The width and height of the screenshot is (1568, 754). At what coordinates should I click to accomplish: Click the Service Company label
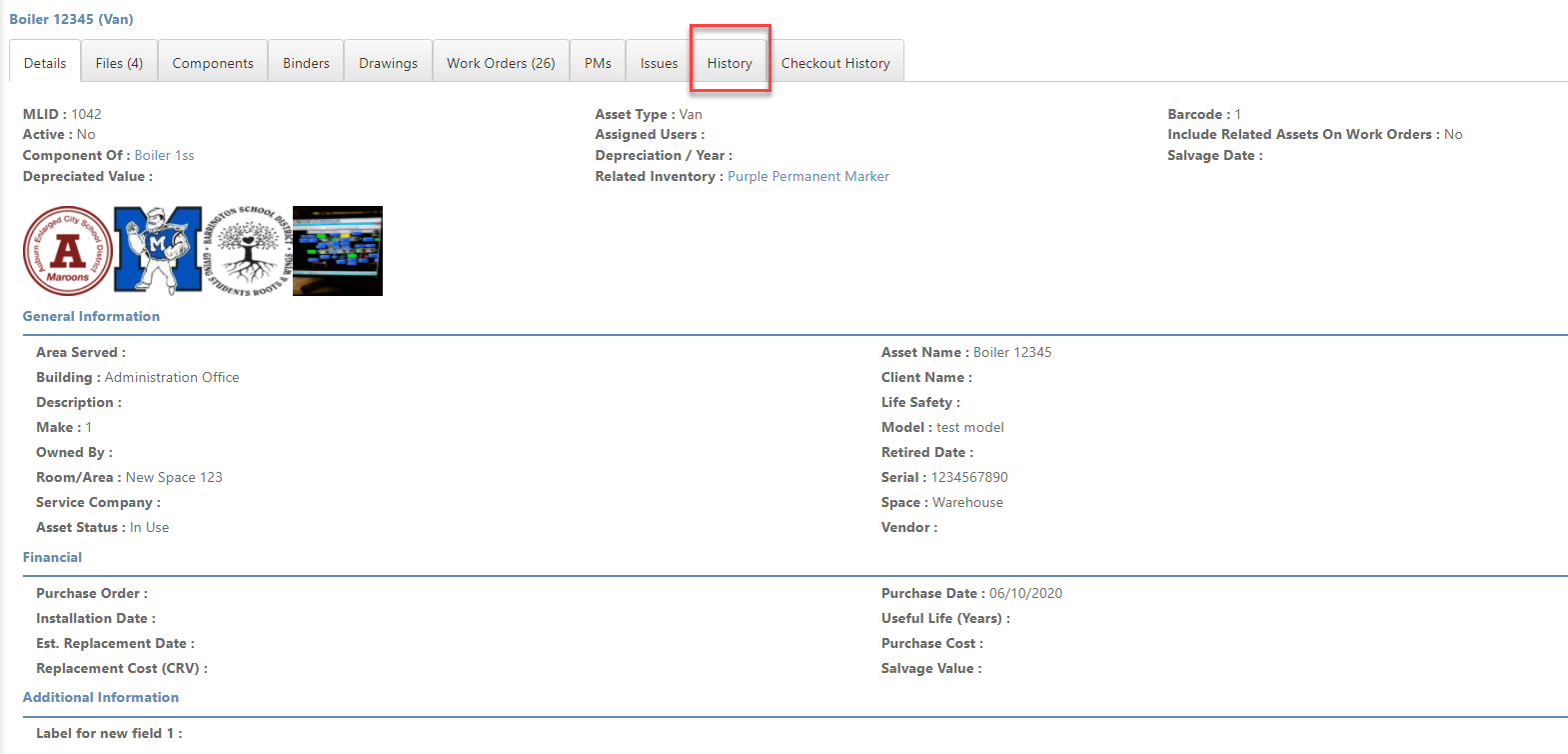(98, 502)
